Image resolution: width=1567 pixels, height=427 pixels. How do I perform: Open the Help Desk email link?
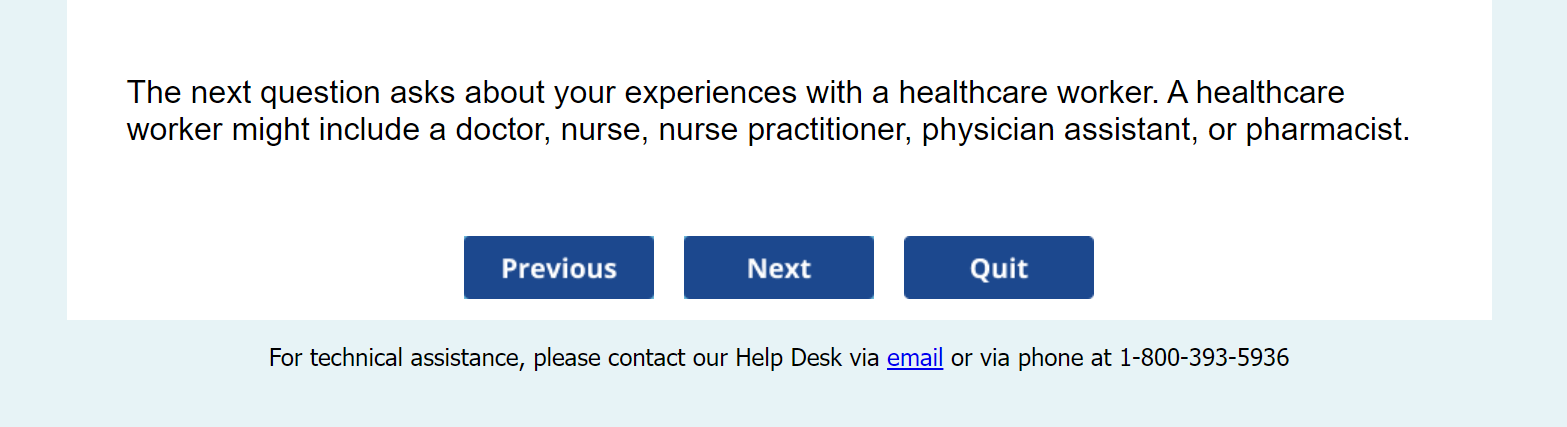(x=914, y=357)
